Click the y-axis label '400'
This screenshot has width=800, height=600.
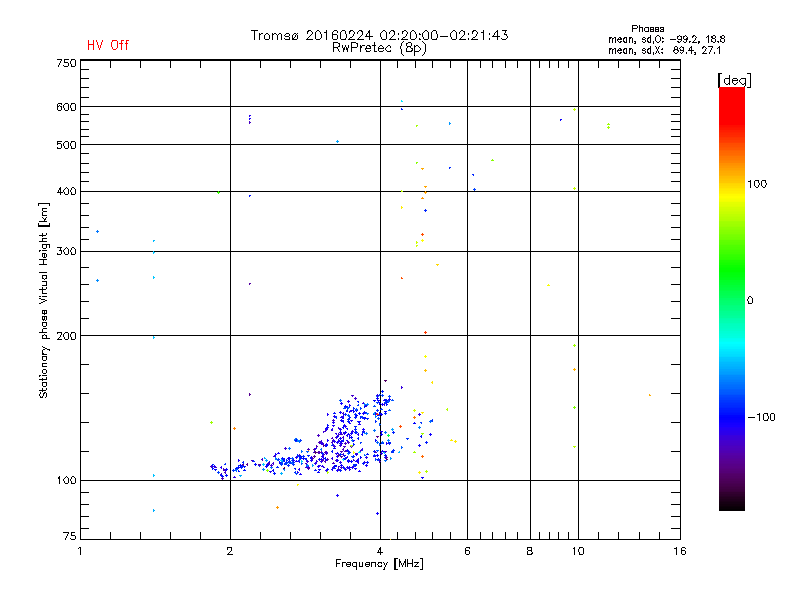click(x=66, y=191)
